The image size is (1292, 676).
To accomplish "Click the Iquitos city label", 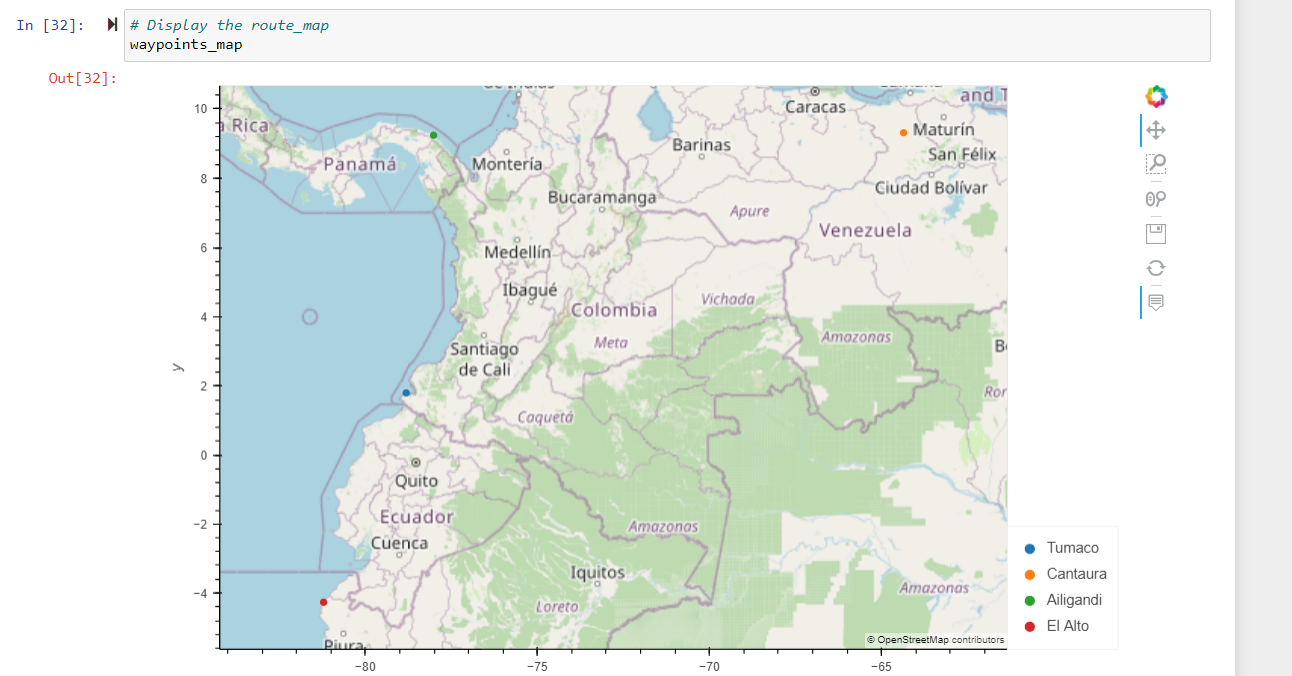I will 598,573.
